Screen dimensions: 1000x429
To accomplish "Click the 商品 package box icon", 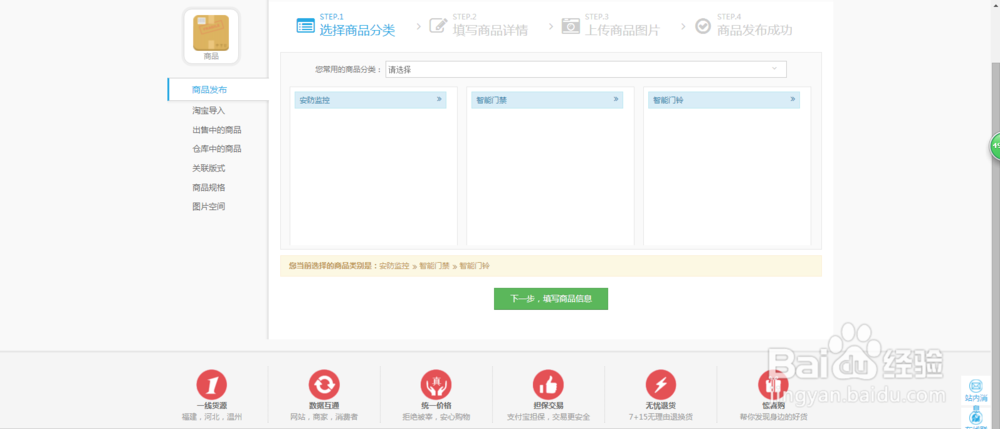I will click(211, 33).
